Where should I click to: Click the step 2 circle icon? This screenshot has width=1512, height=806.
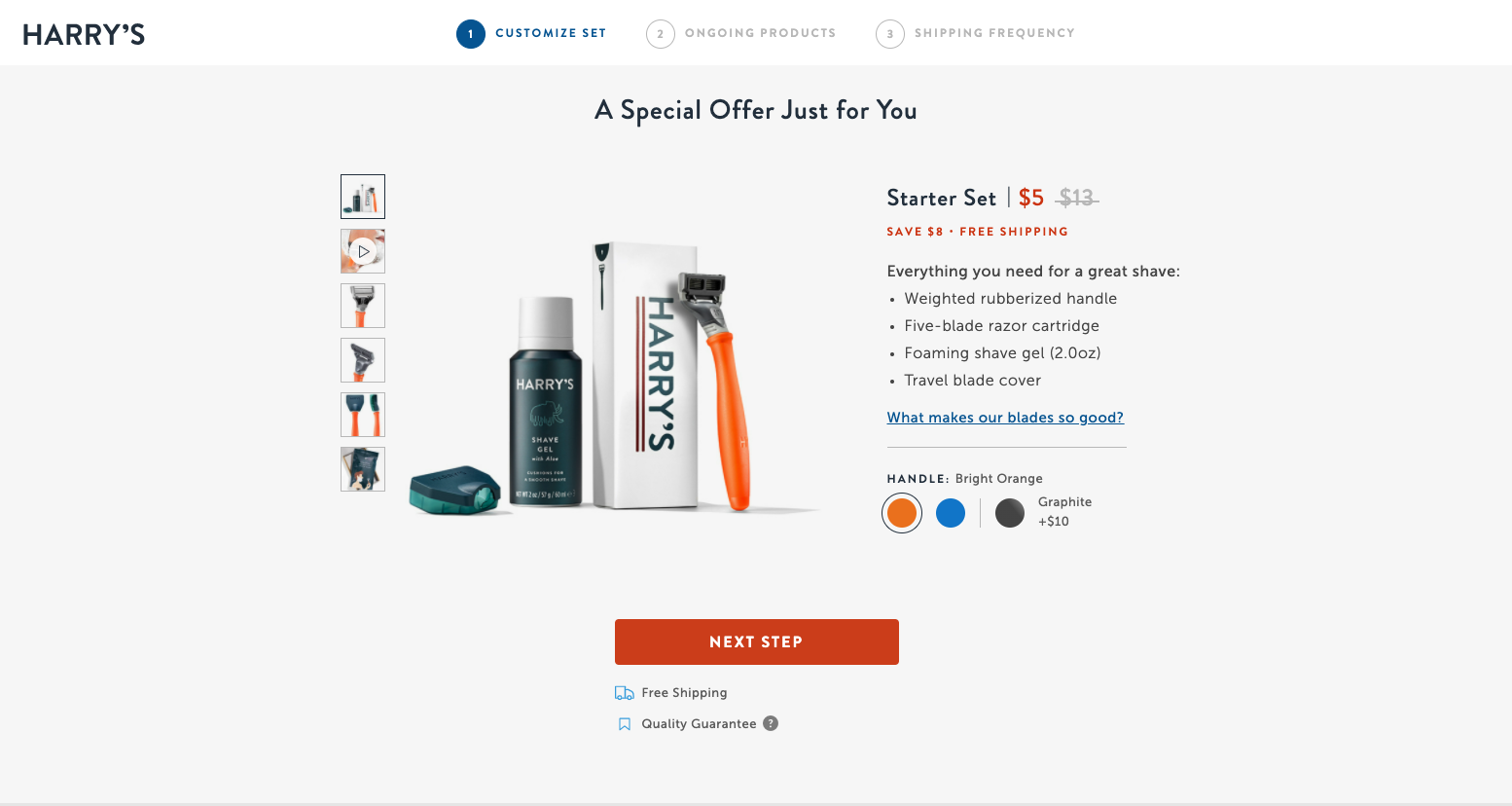tap(661, 34)
